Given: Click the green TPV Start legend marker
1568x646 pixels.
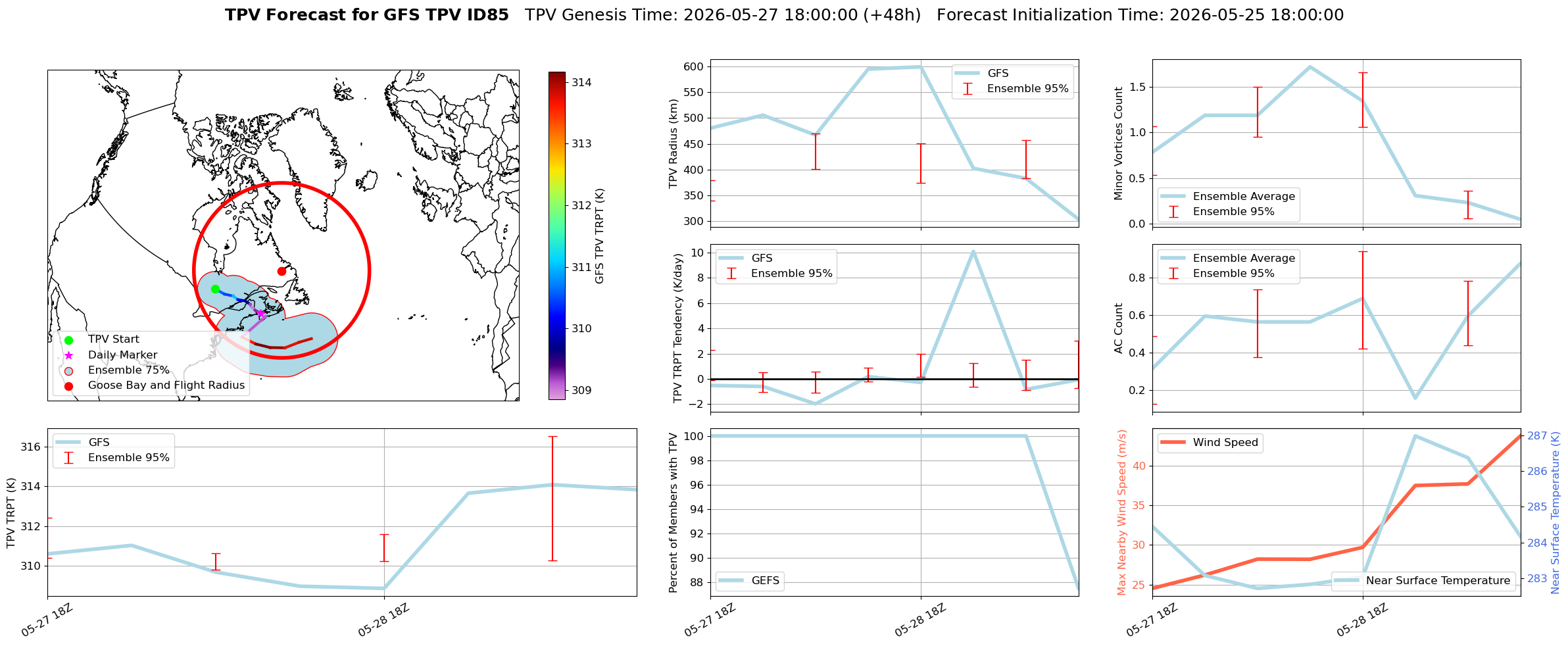Looking at the screenshot, I should click(x=68, y=340).
